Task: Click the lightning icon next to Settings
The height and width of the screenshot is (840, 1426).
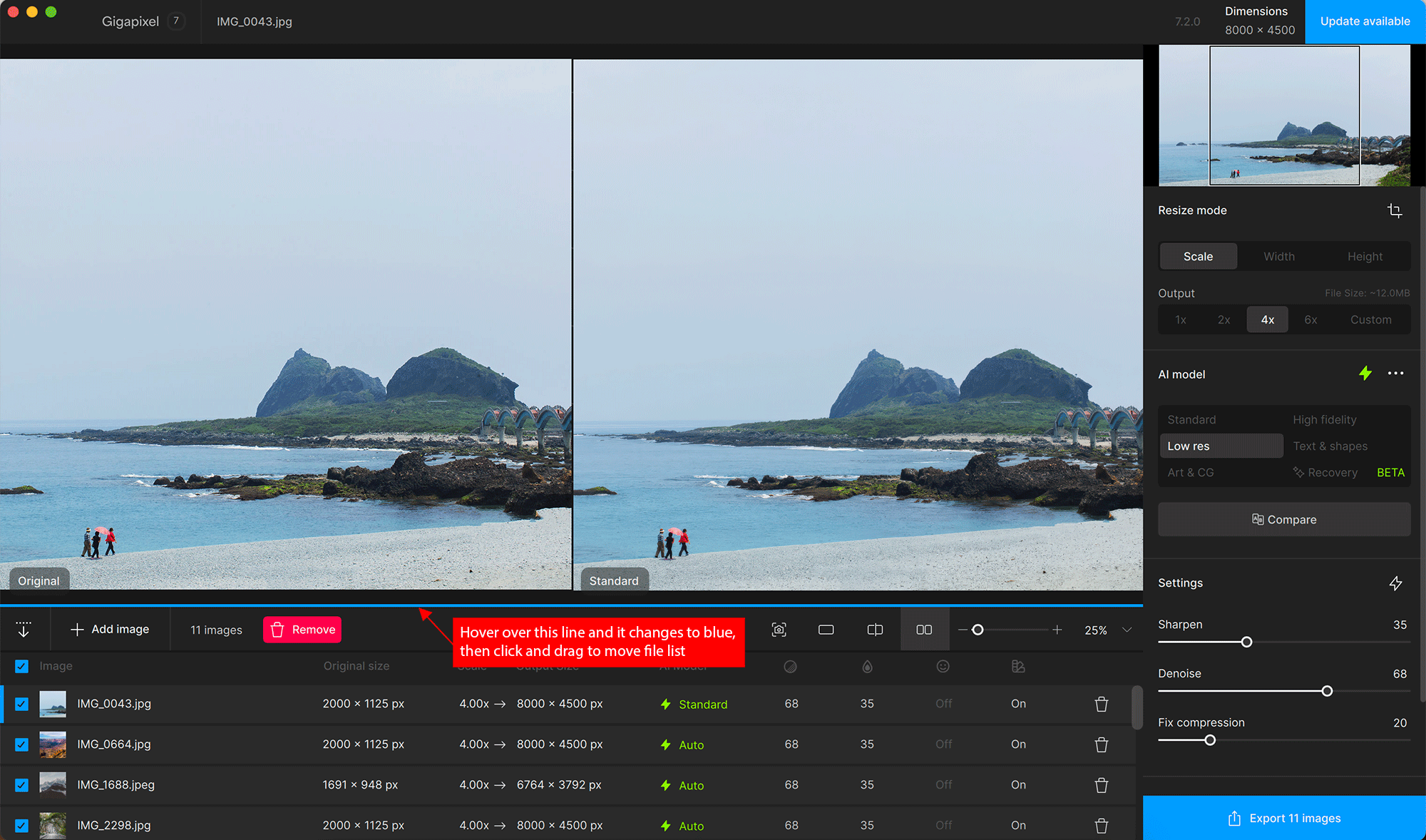Action: click(1395, 583)
